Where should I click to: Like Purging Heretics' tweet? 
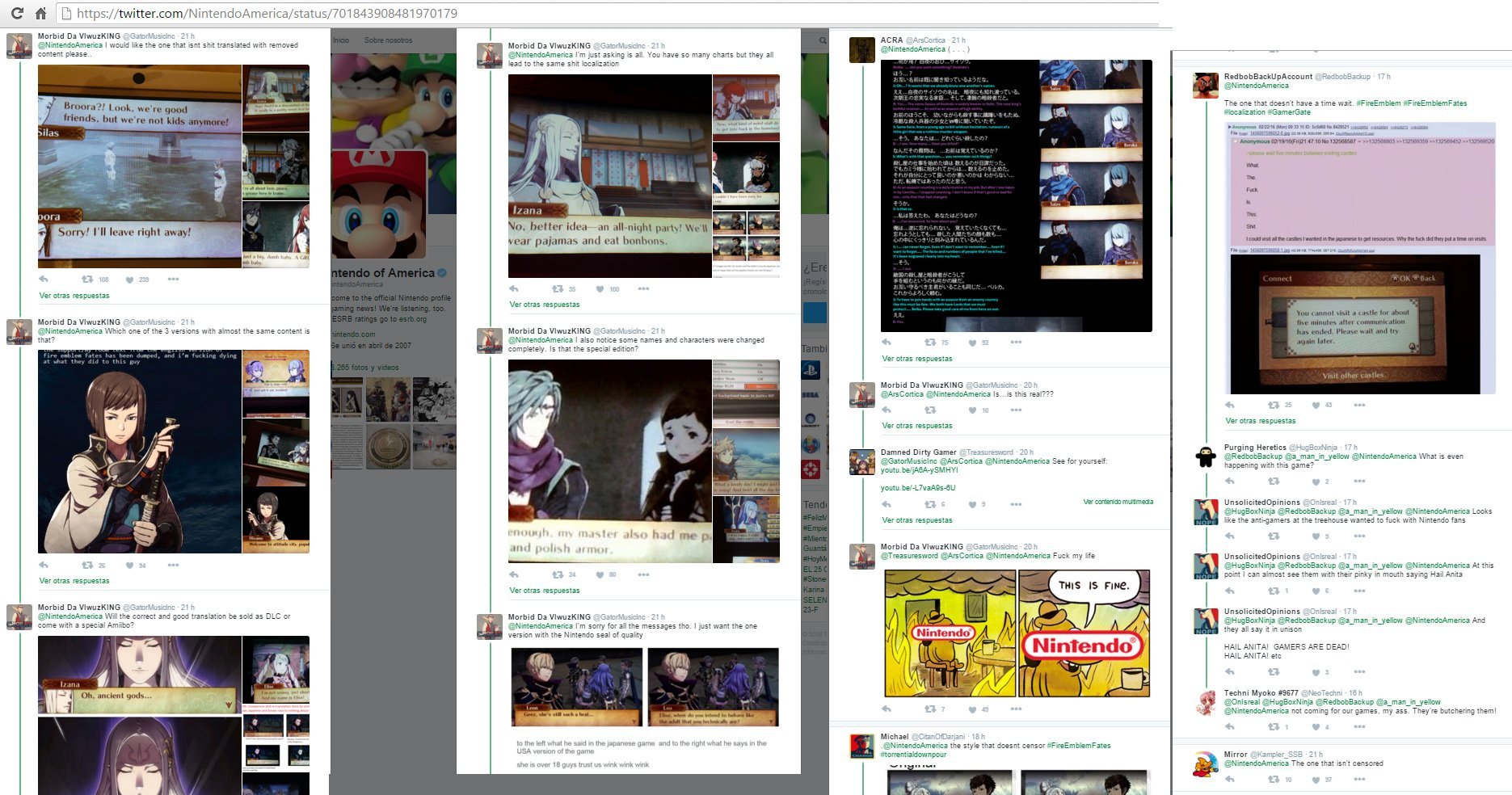click(1316, 482)
